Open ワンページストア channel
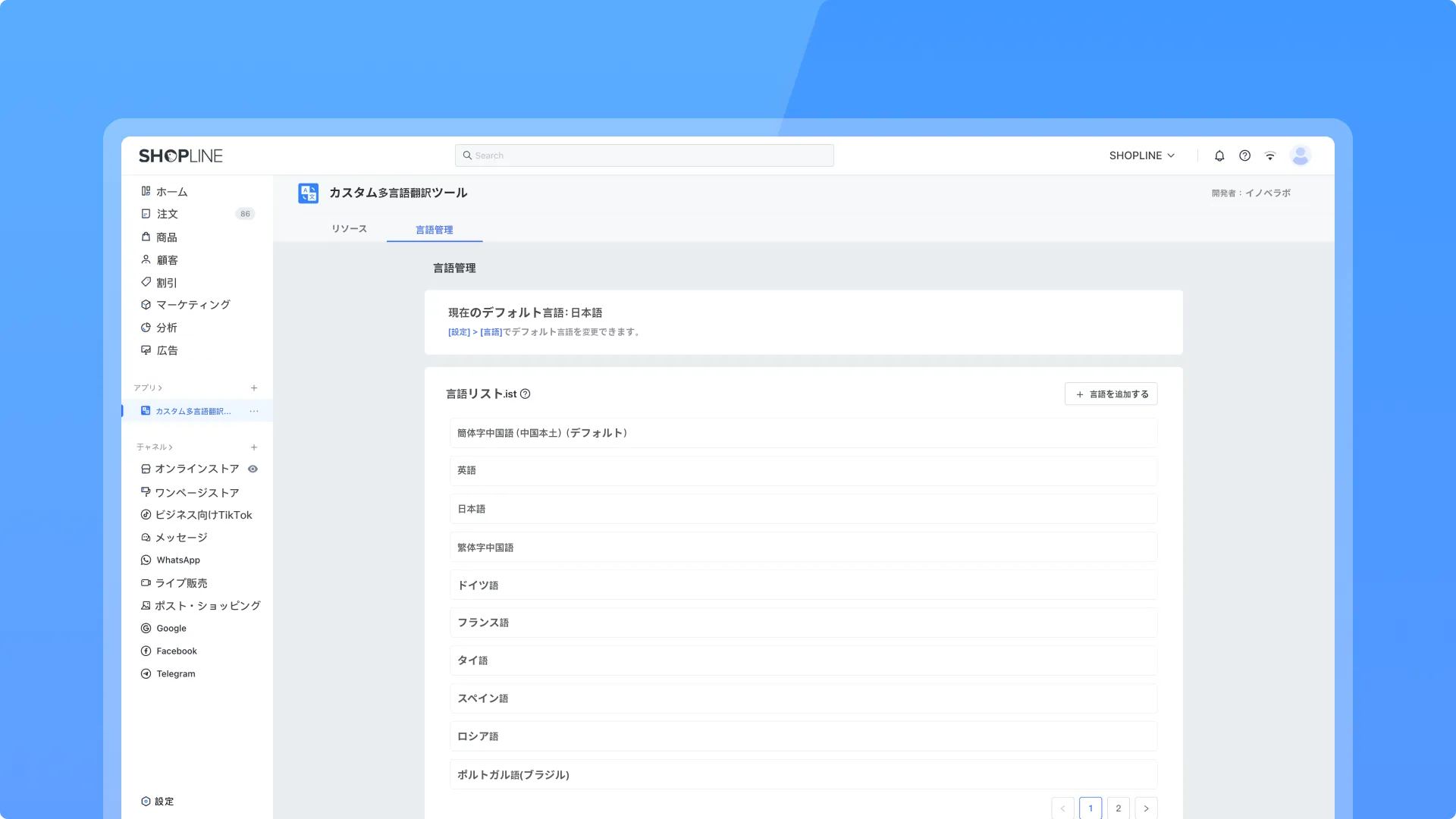 196,493
